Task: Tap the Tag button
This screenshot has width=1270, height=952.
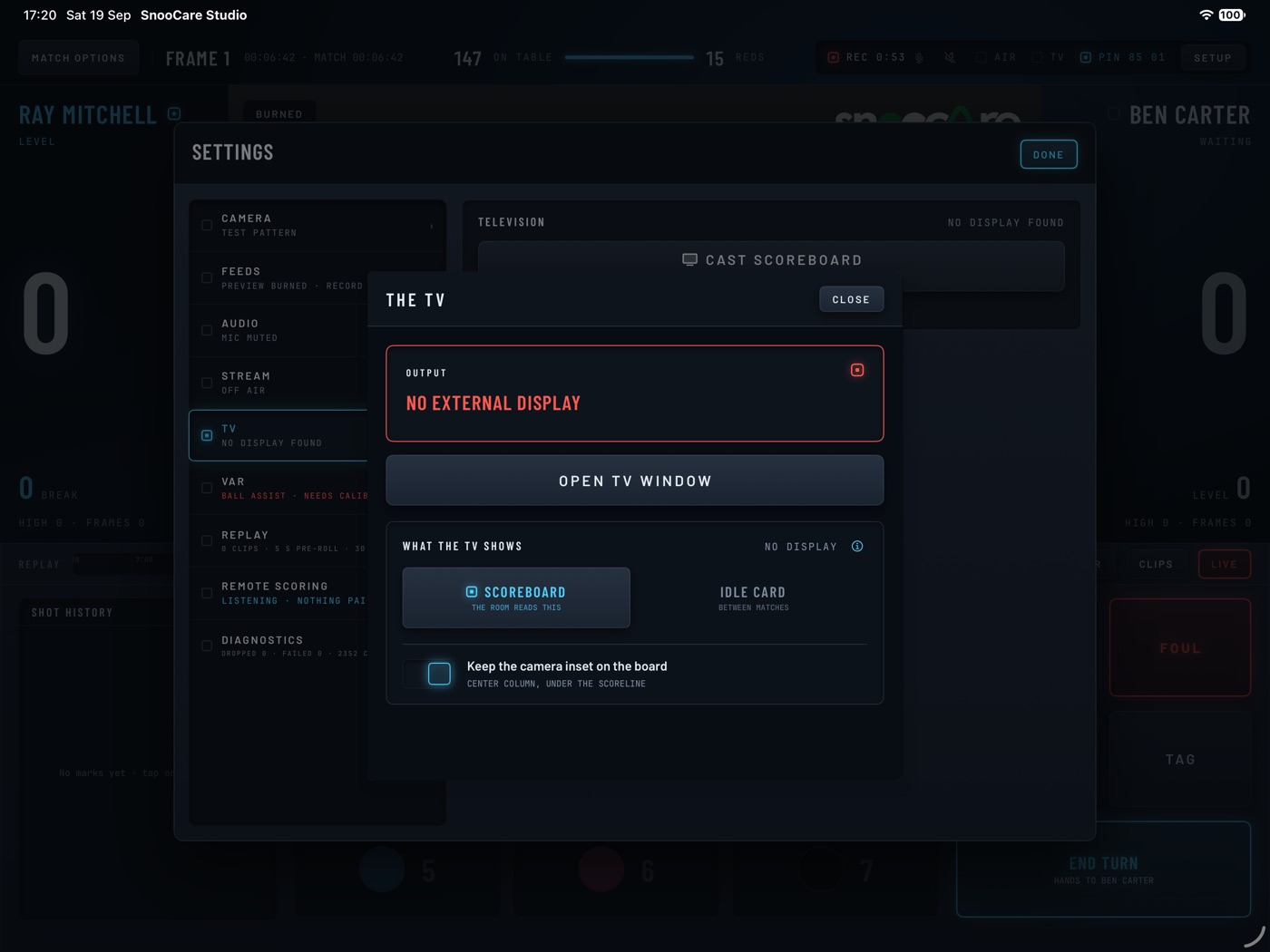Action: (x=1180, y=760)
